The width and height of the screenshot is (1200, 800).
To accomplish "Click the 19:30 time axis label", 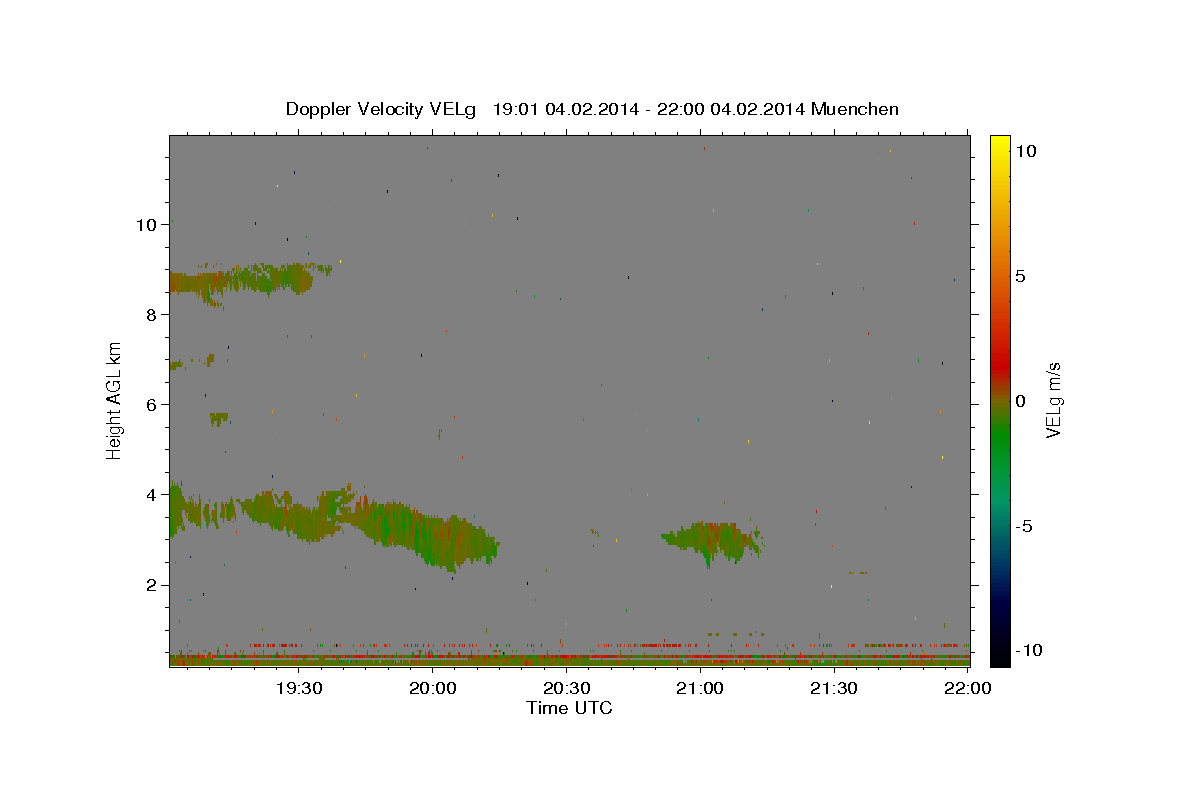I will pos(298,688).
